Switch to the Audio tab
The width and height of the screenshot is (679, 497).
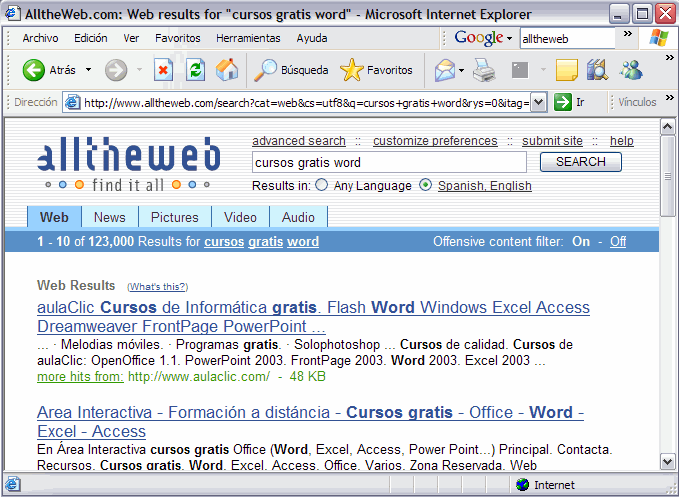(298, 217)
